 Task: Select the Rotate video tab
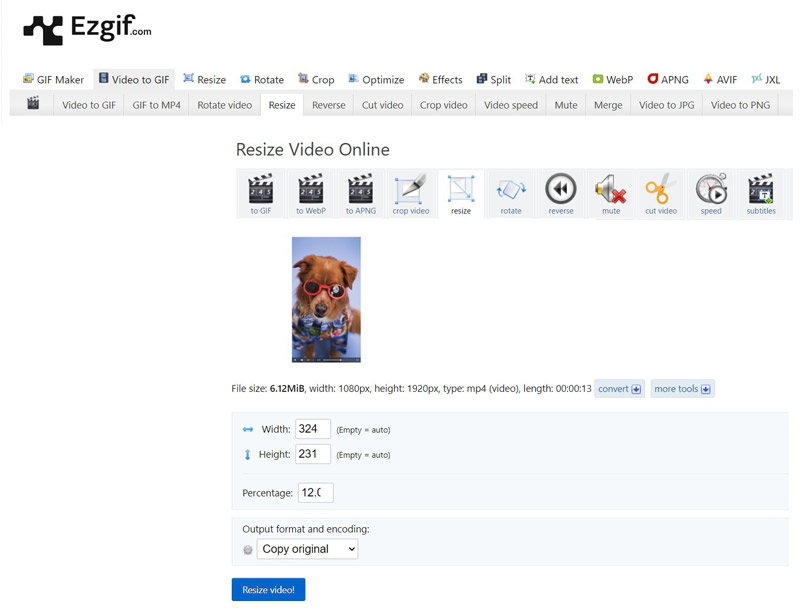coord(224,105)
